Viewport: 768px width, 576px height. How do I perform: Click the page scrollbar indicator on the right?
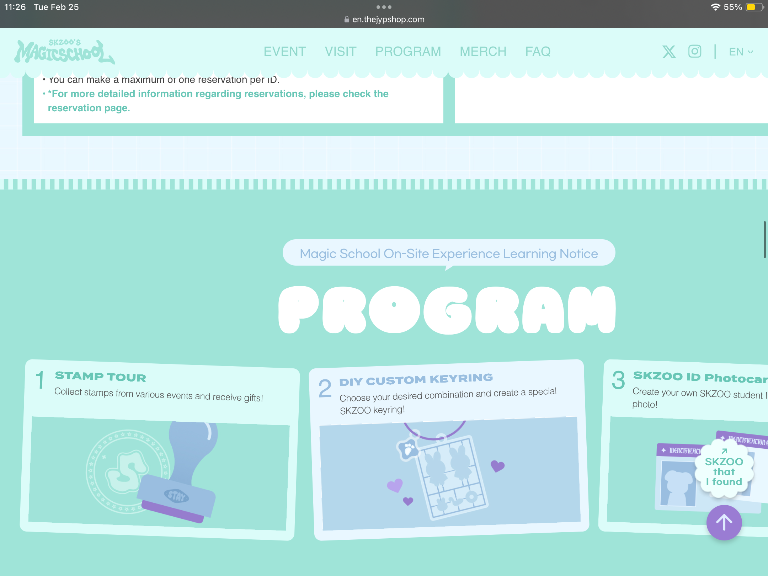pyautogui.click(x=765, y=240)
